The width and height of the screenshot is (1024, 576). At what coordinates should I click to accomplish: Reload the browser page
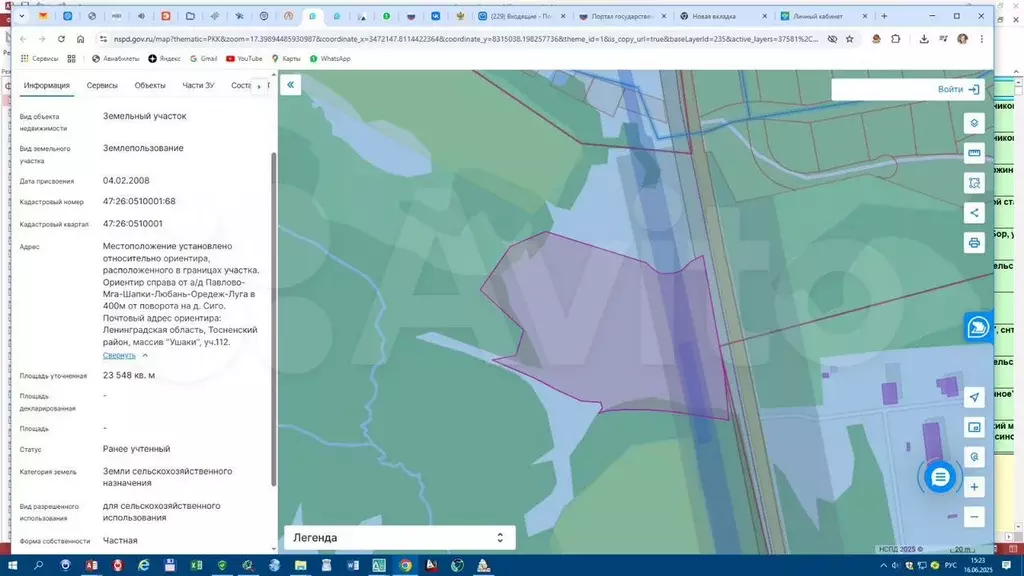tap(61, 39)
